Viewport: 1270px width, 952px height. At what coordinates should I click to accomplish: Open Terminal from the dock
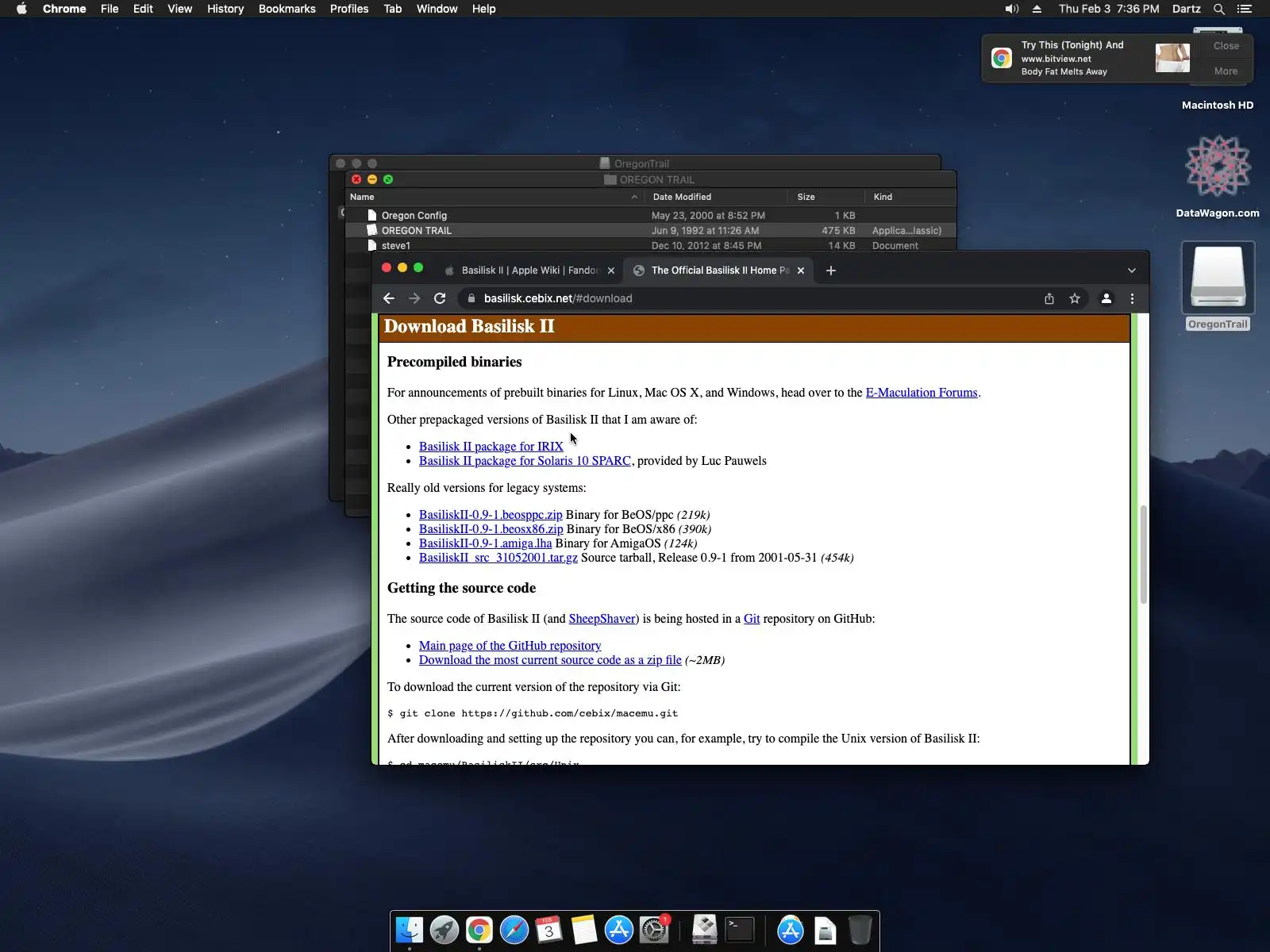coord(740,930)
